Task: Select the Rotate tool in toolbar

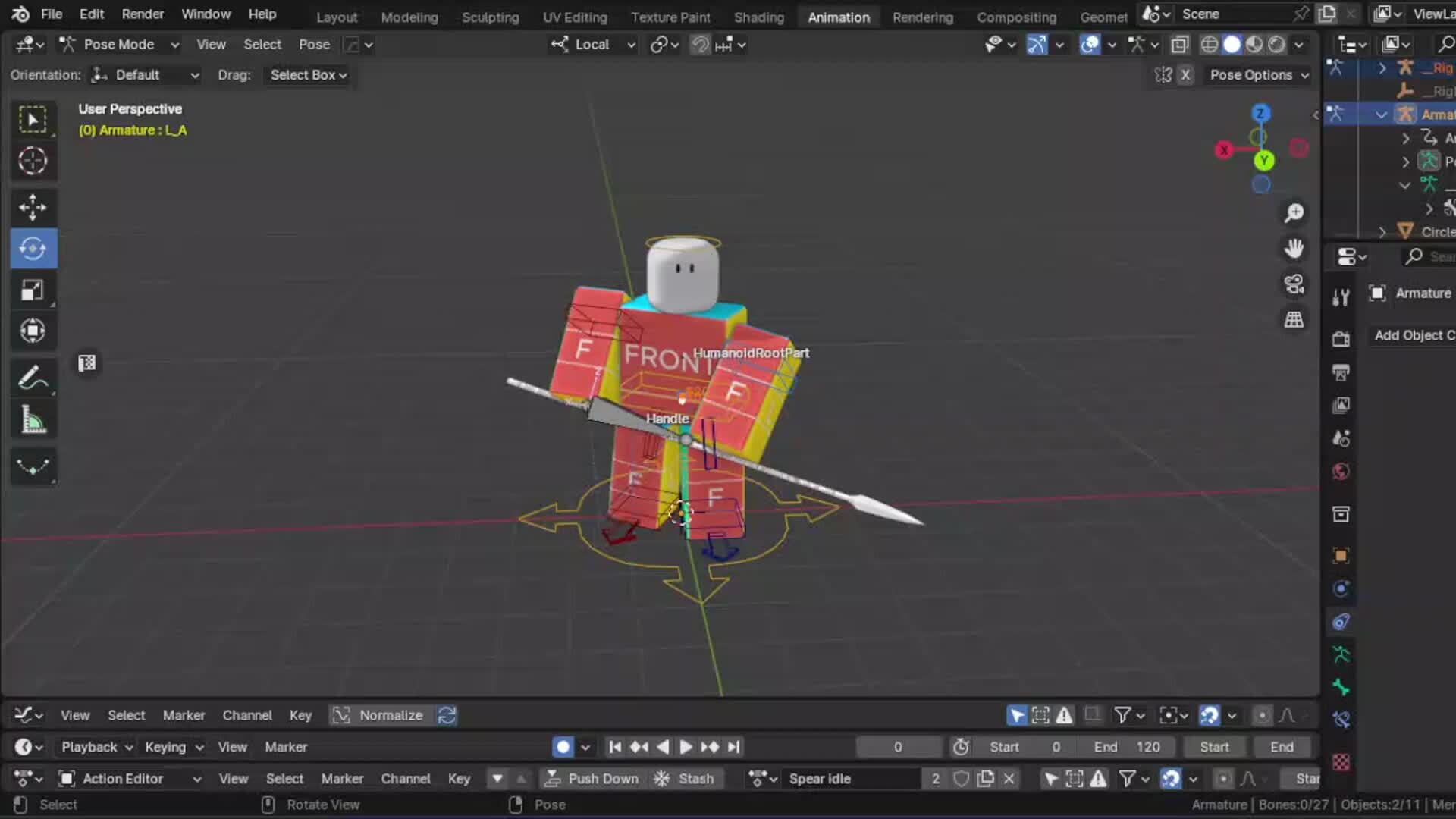Action: [x=33, y=249]
